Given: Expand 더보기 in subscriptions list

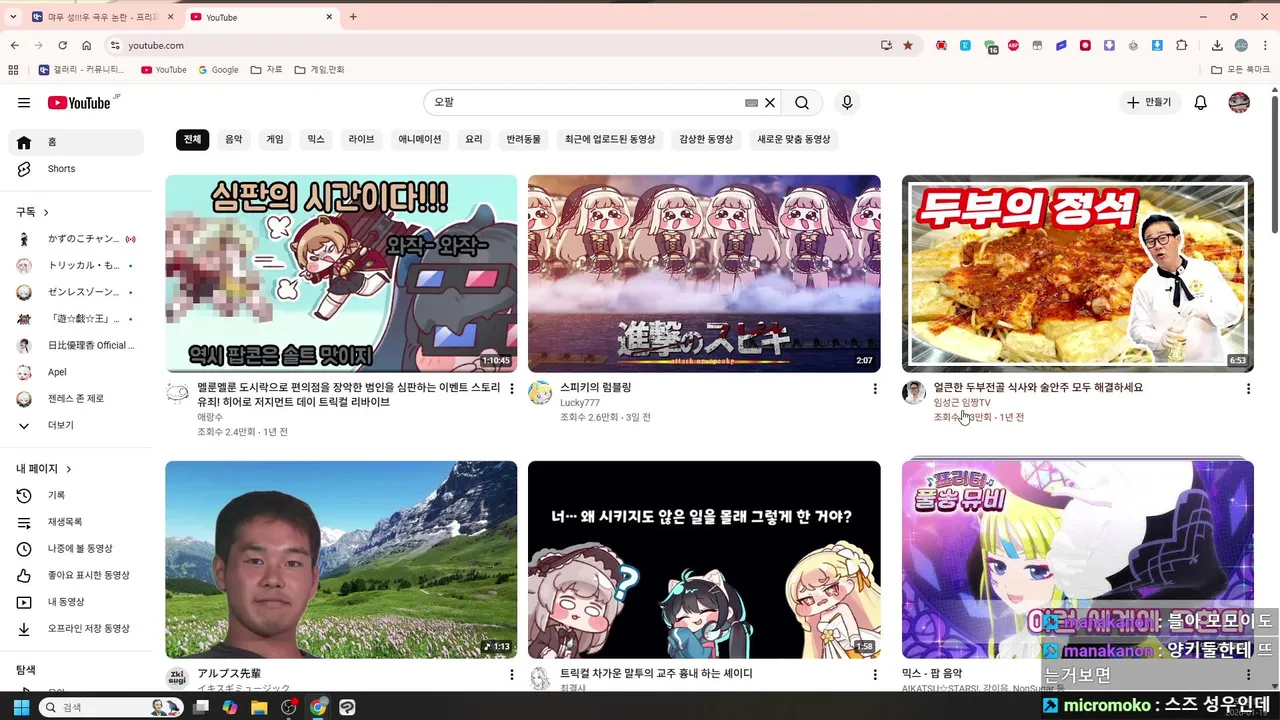Looking at the screenshot, I should pos(76,425).
